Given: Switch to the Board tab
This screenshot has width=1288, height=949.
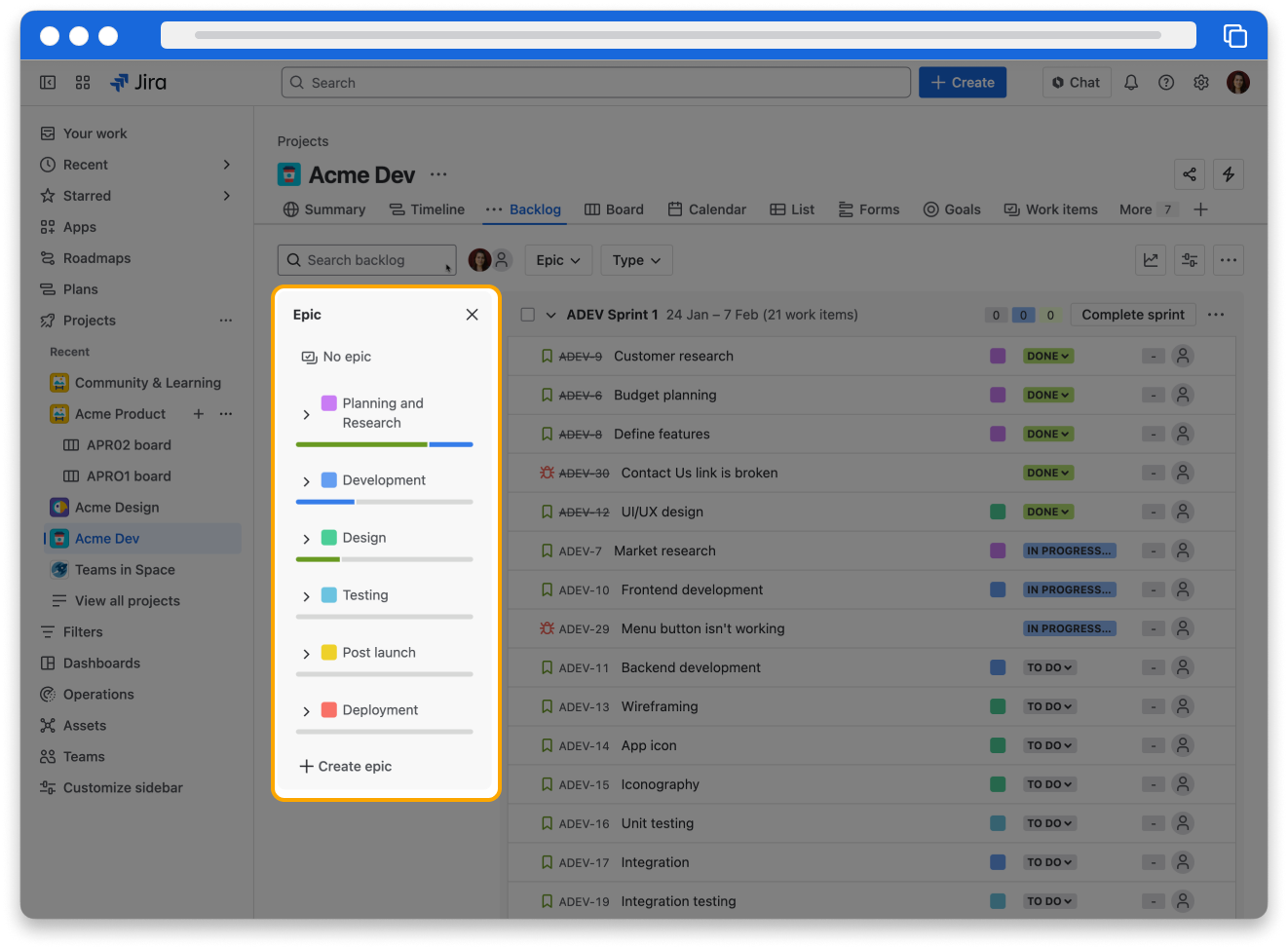Looking at the screenshot, I should [614, 209].
